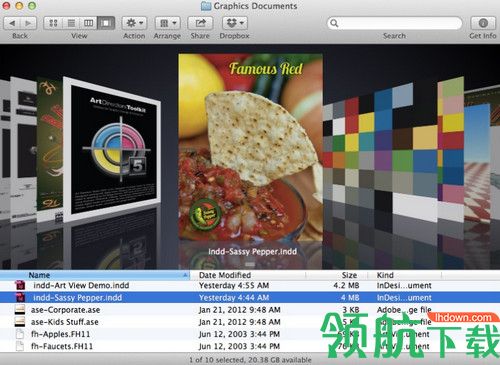Click the Get Info button
Image resolution: width=500 pixels, height=365 pixels.
point(483,23)
